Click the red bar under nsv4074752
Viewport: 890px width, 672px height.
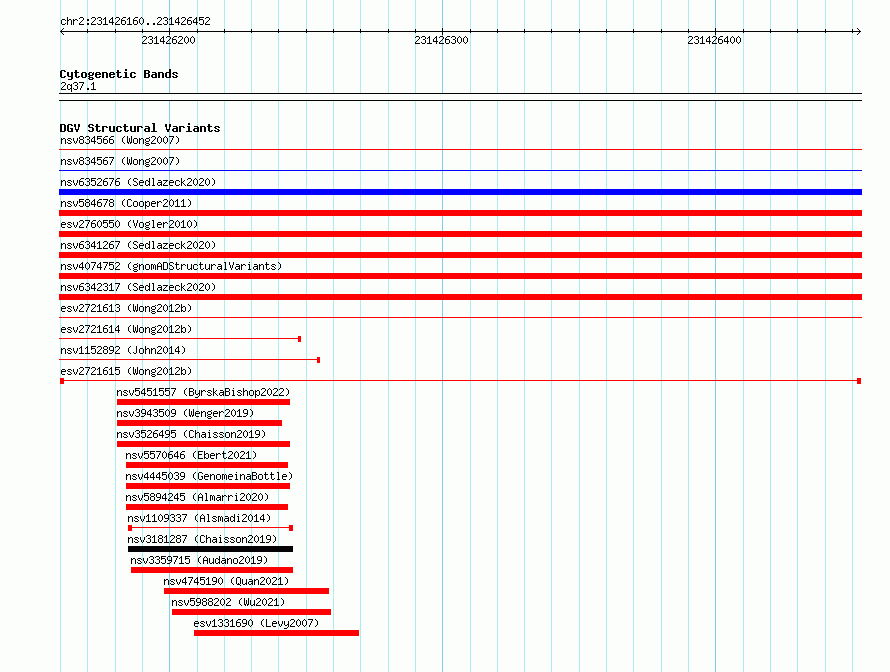460,276
